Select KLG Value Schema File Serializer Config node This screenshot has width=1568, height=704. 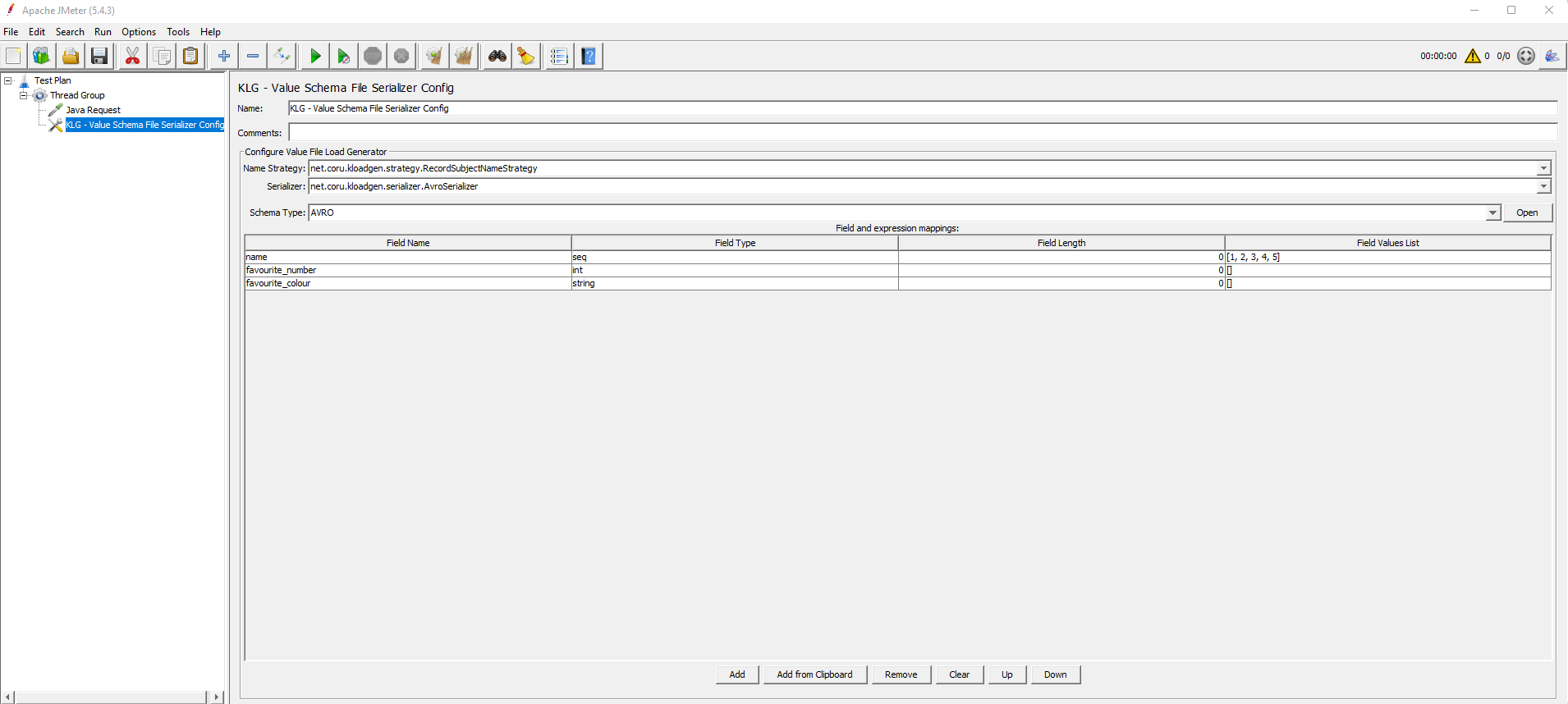(x=144, y=125)
